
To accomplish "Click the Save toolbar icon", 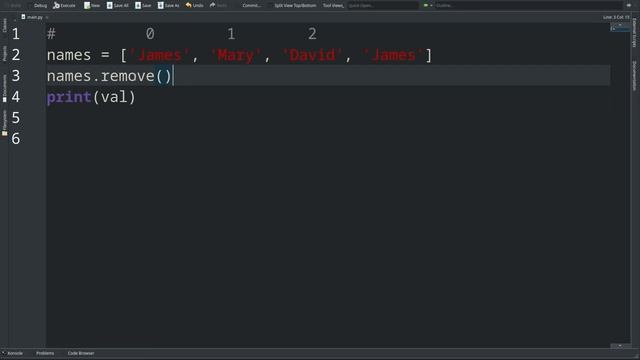I will pos(143,5).
